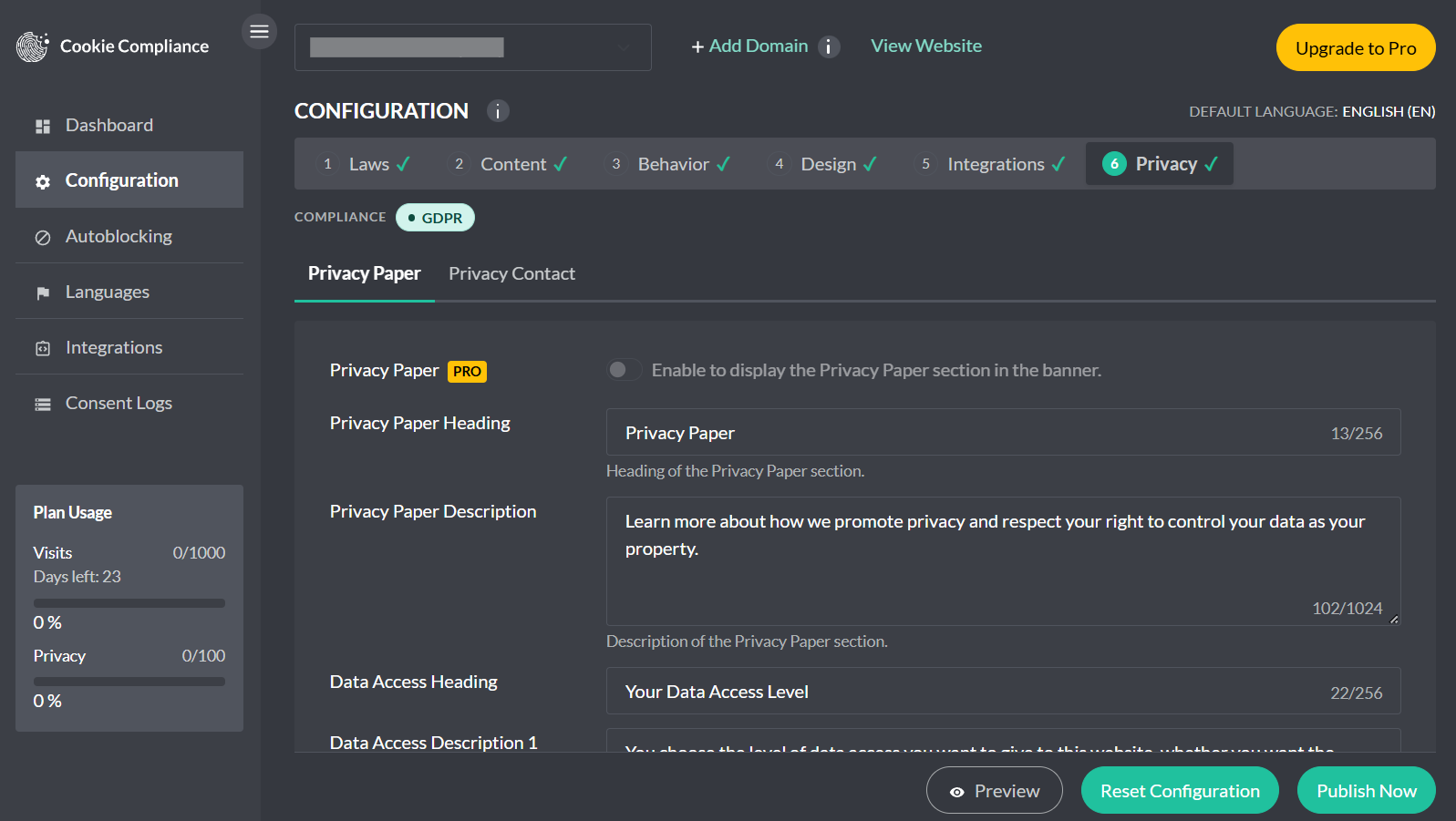Click the Upgrade to Pro button
Image resolution: width=1456 pixels, height=821 pixels.
1356,47
